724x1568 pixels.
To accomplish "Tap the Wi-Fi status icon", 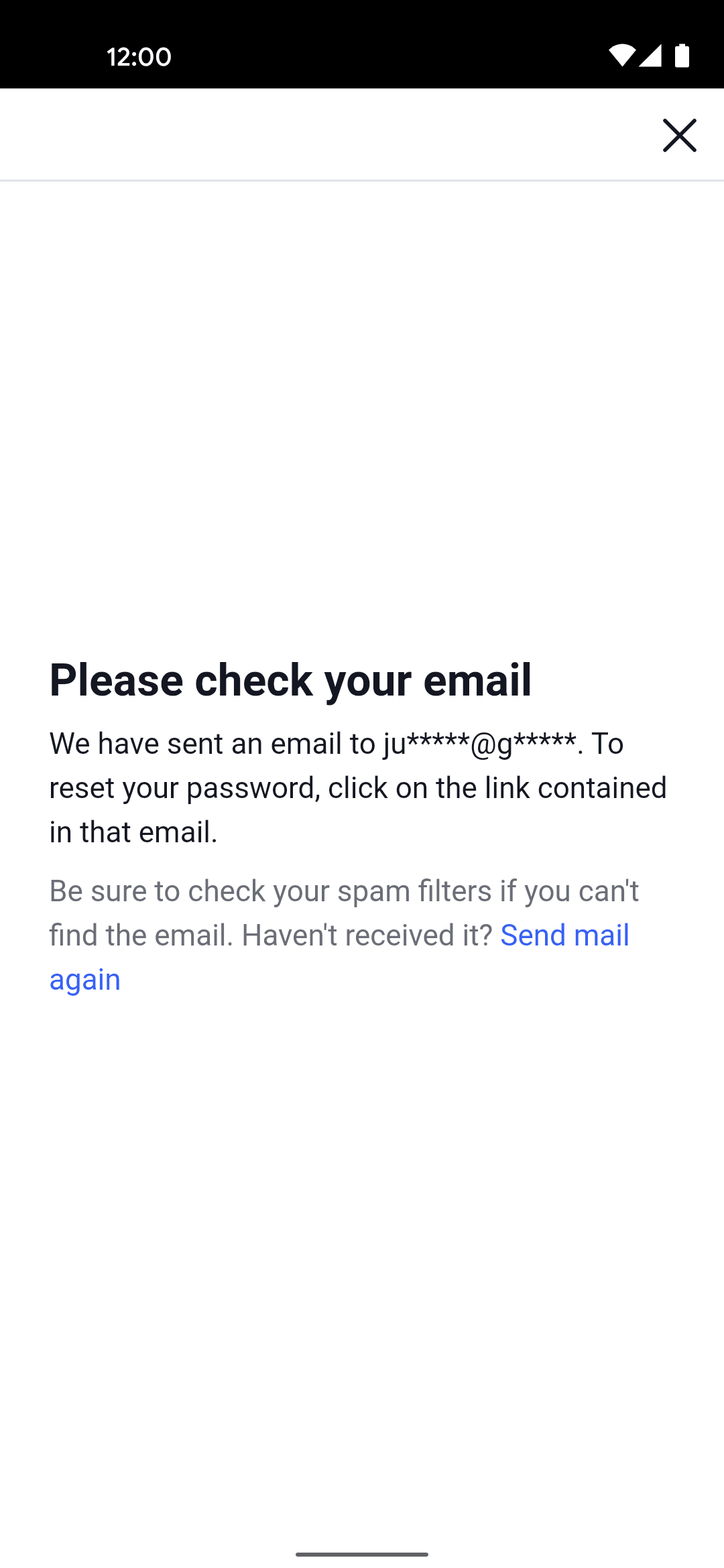I will (621, 56).
